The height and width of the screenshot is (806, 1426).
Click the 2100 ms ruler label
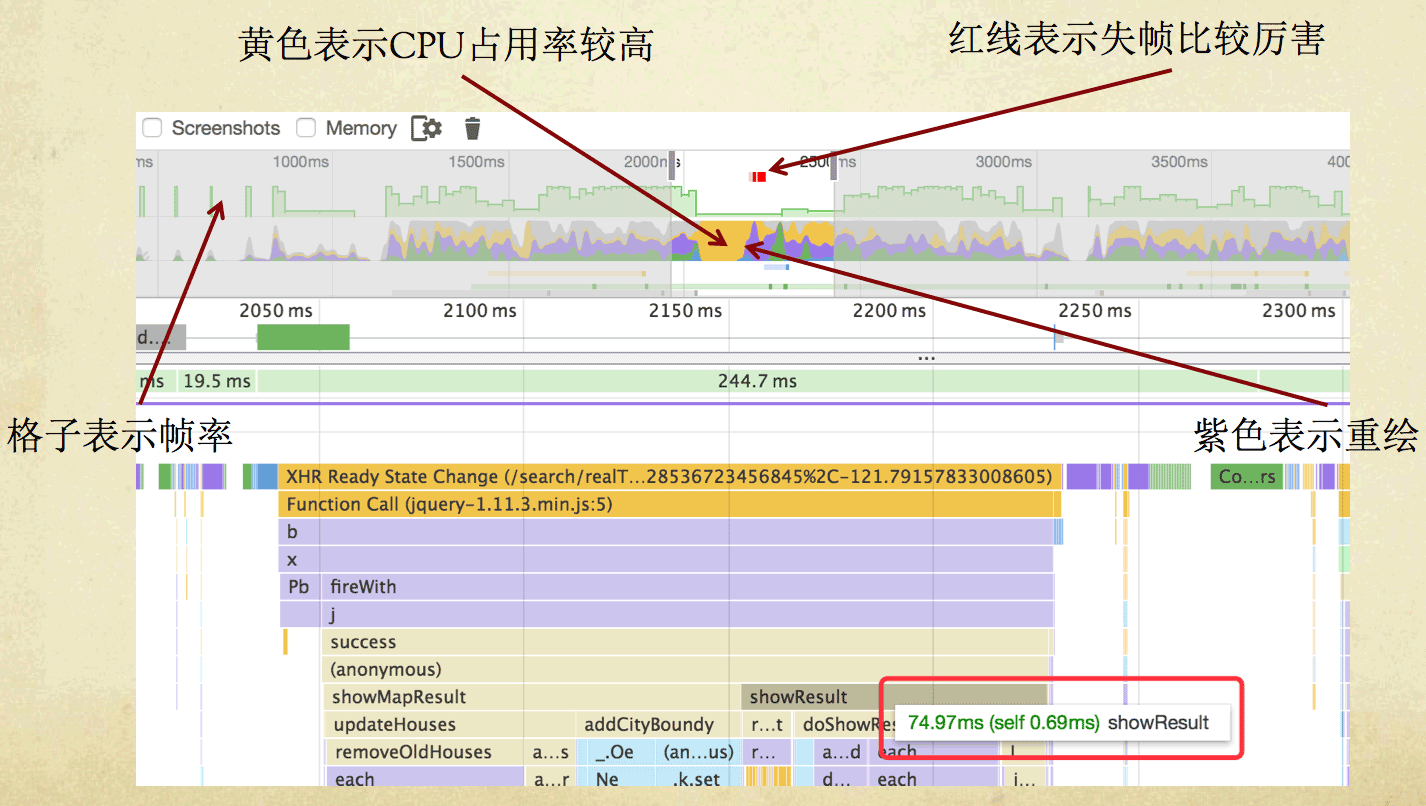(x=480, y=311)
